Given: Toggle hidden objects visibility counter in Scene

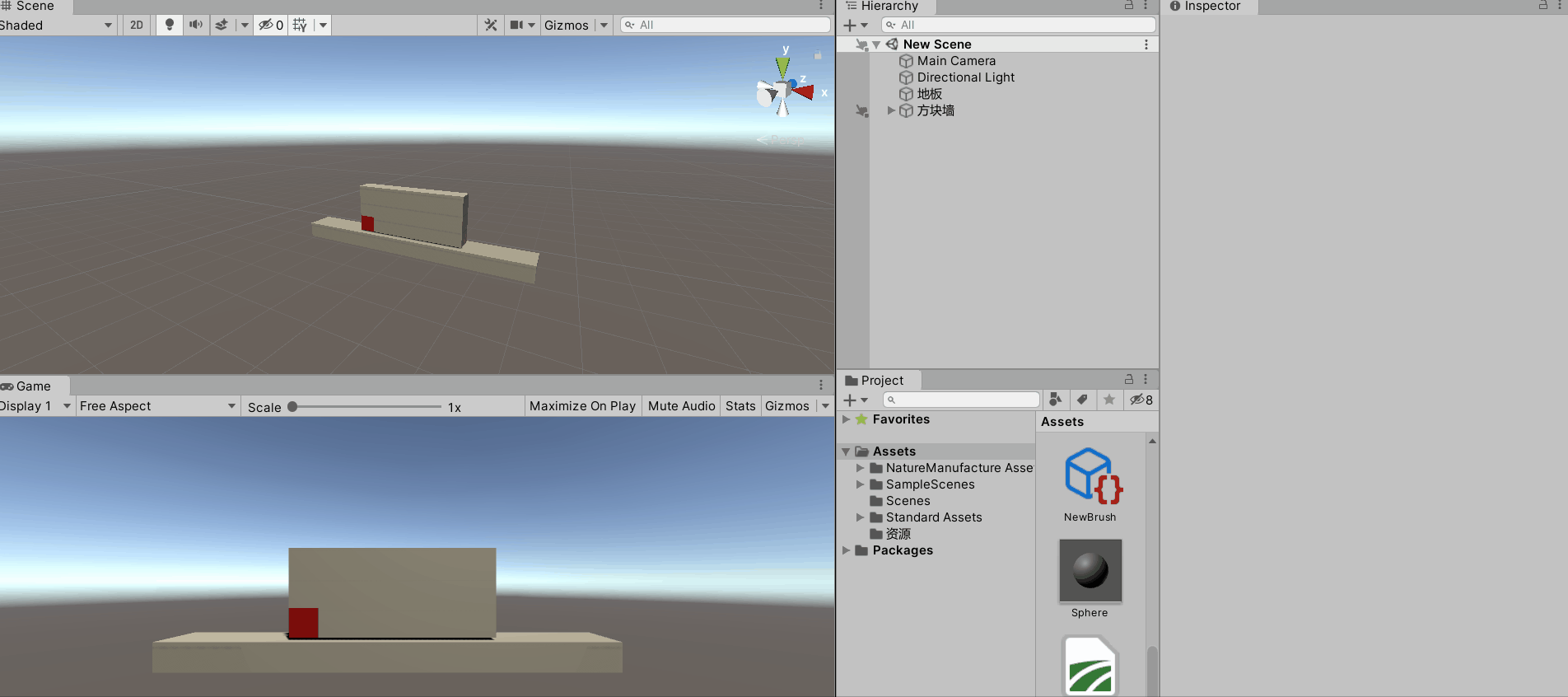Looking at the screenshot, I should [271, 25].
